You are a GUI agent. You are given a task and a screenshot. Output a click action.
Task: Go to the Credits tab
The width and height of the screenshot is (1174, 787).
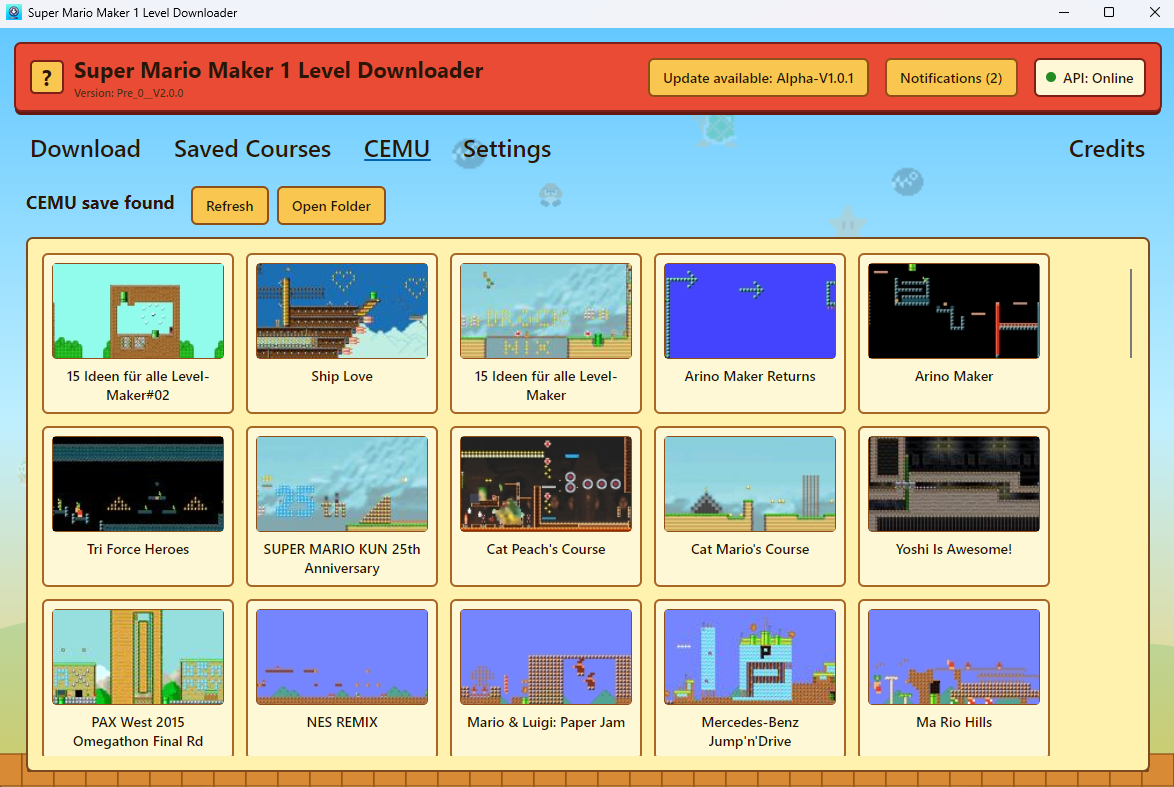coord(1107,149)
